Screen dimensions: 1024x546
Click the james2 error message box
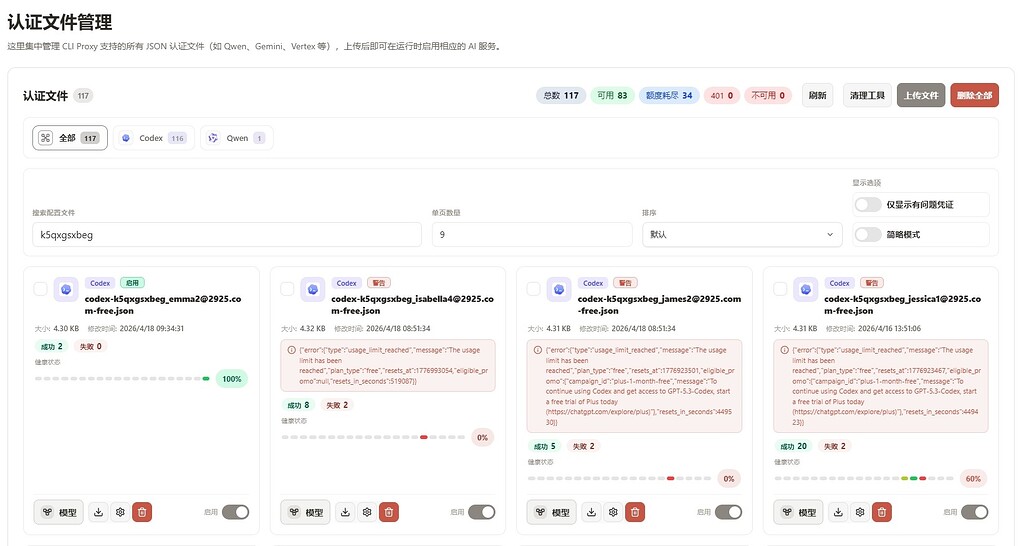(x=634, y=386)
